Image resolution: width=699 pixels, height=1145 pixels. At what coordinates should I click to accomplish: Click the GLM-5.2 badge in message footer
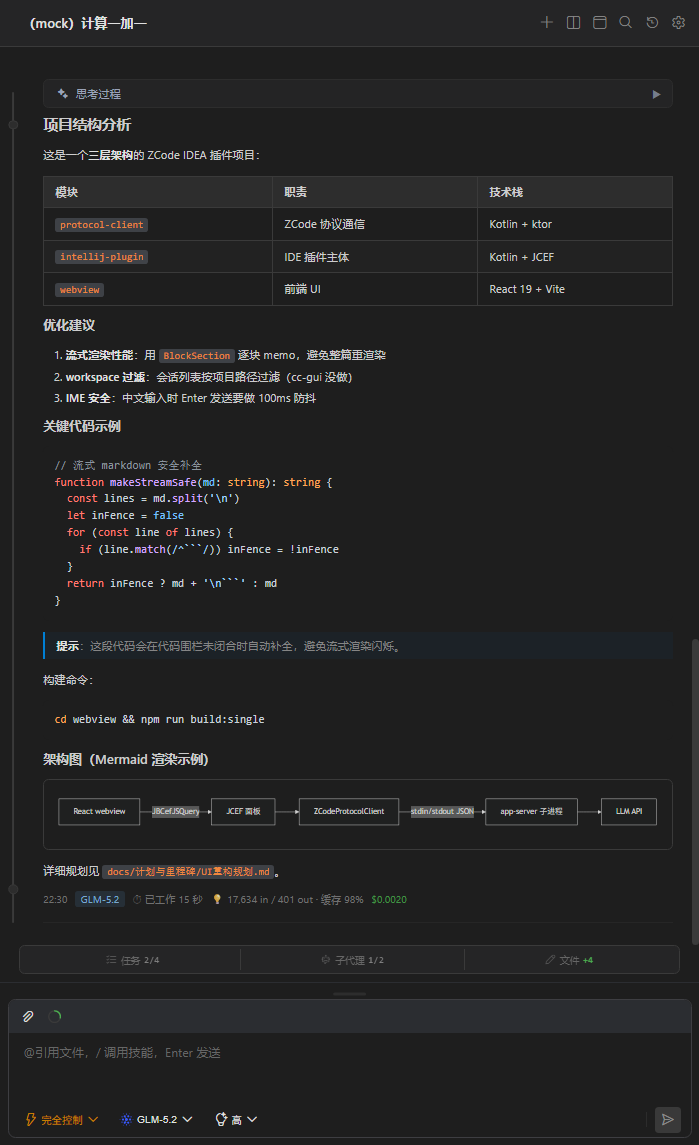(x=100, y=900)
